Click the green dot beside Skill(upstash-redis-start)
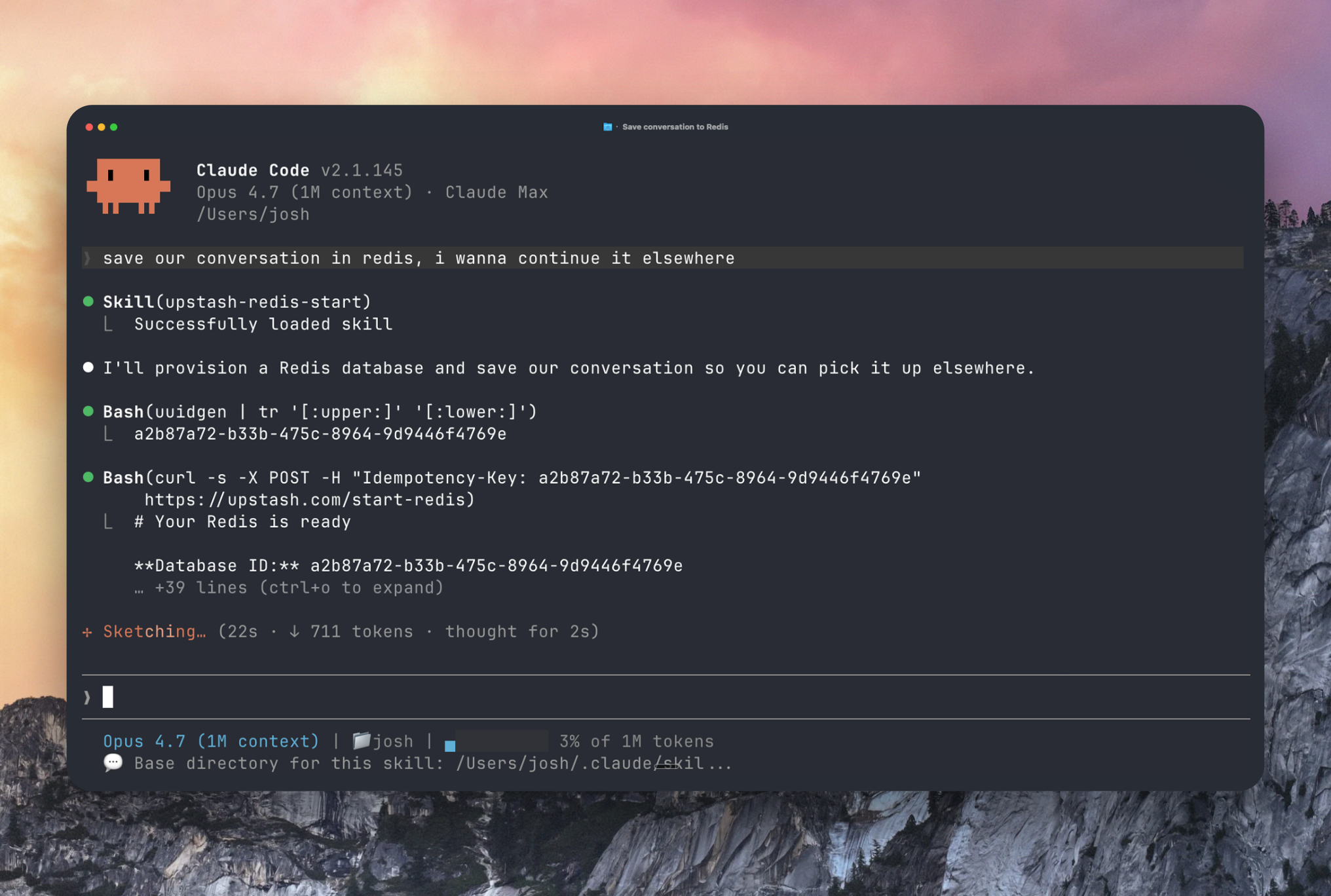The image size is (1331, 896). click(x=88, y=301)
